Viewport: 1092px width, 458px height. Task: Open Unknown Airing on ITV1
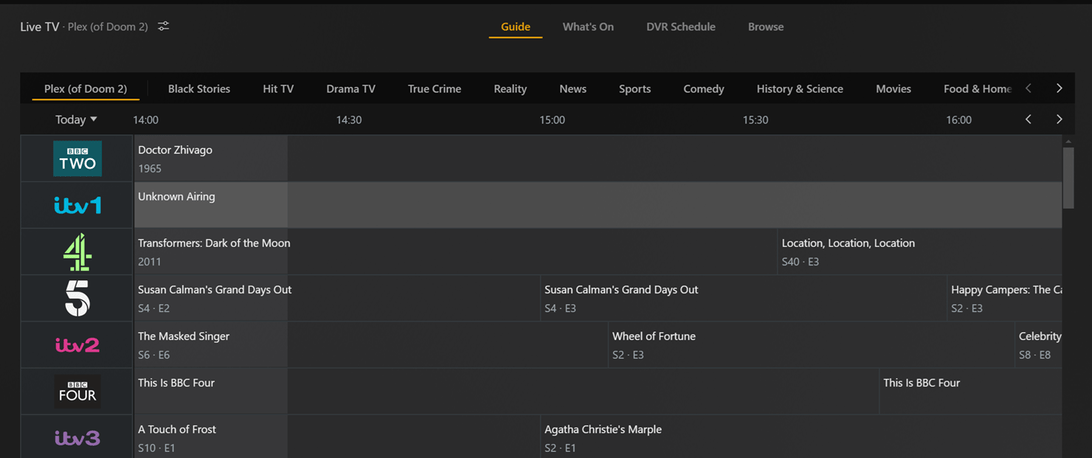pyautogui.click(x=598, y=205)
